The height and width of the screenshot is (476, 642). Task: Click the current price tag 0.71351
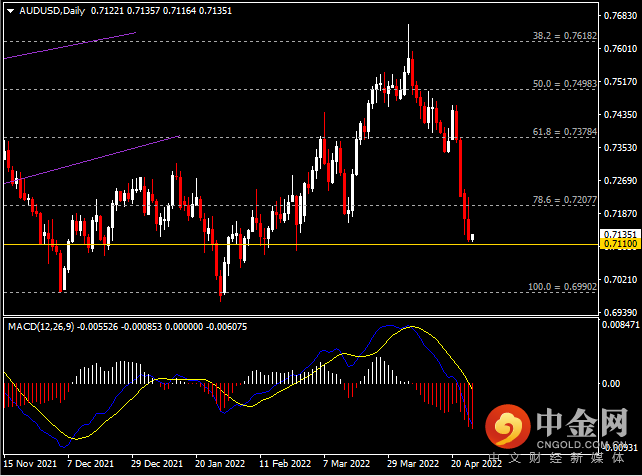click(621, 234)
